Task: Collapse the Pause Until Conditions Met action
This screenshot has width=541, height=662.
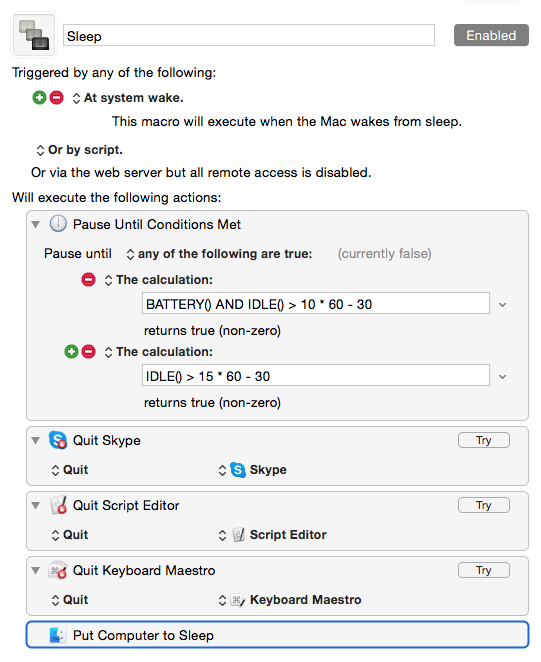Action: (x=36, y=224)
